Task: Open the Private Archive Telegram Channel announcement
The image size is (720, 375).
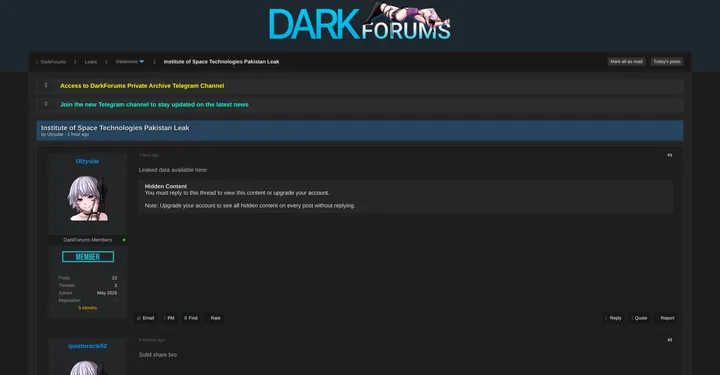Action: pos(142,86)
